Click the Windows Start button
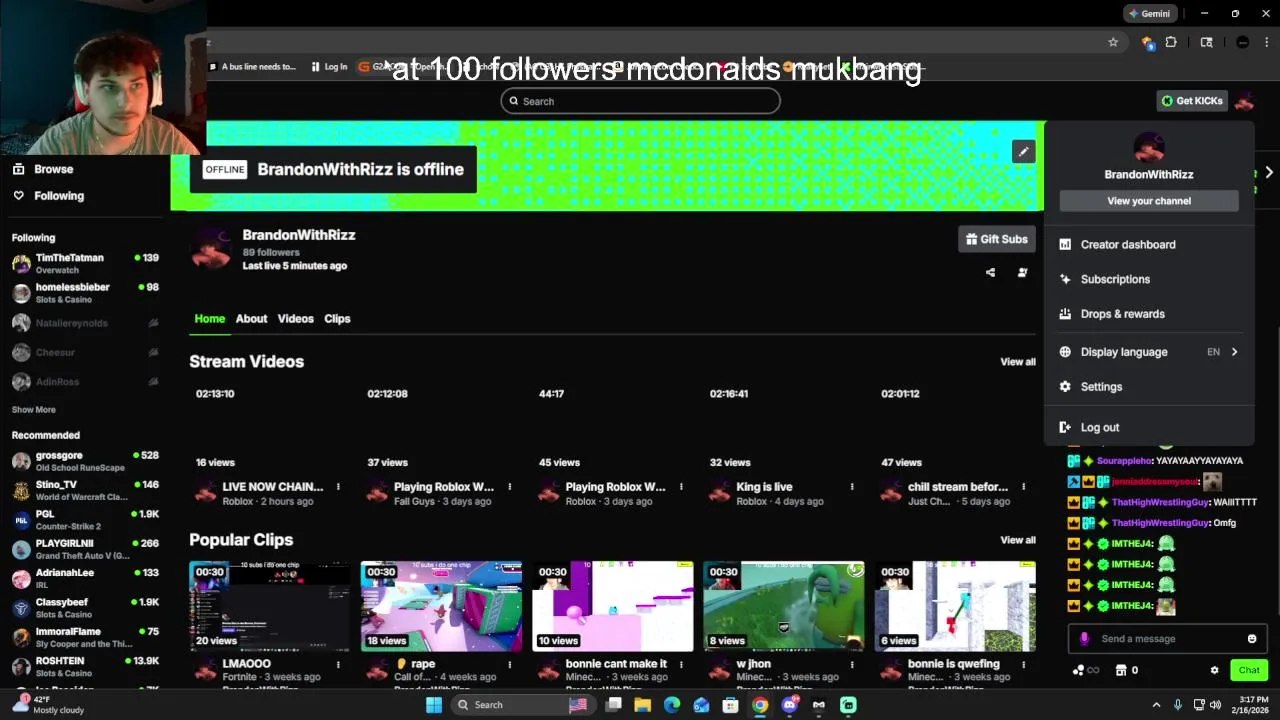1280x720 pixels. pos(434,705)
